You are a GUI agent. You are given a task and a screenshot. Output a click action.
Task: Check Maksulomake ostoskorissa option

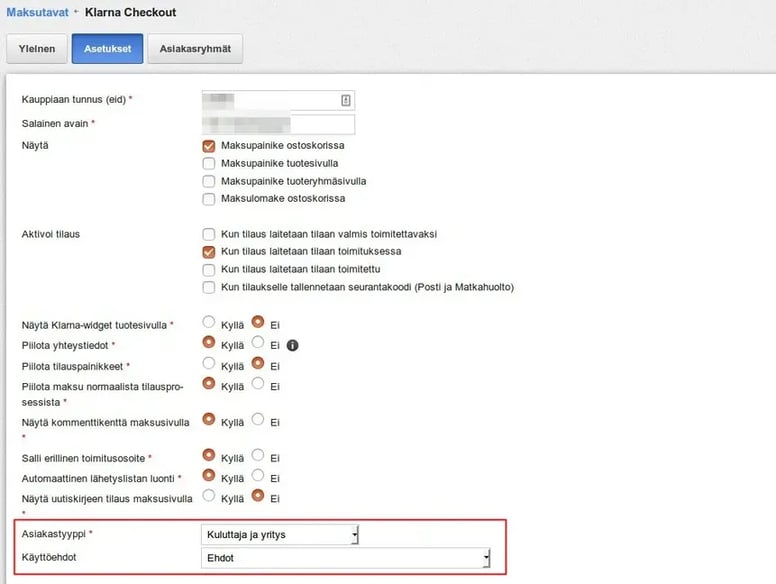click(209, 199)
